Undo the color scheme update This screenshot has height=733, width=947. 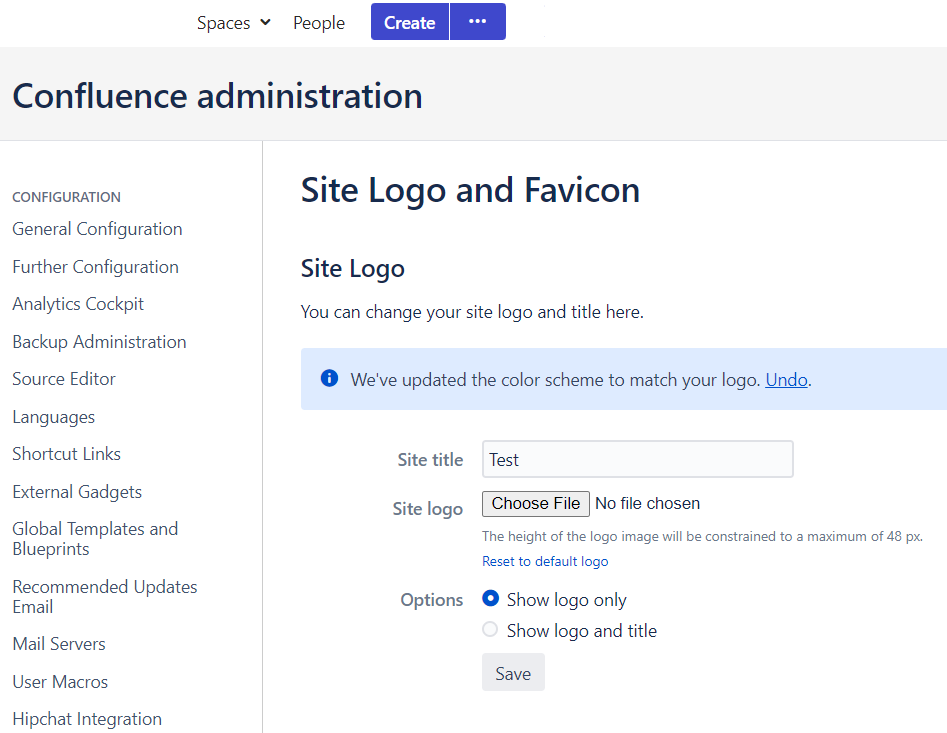click(786, 380)
